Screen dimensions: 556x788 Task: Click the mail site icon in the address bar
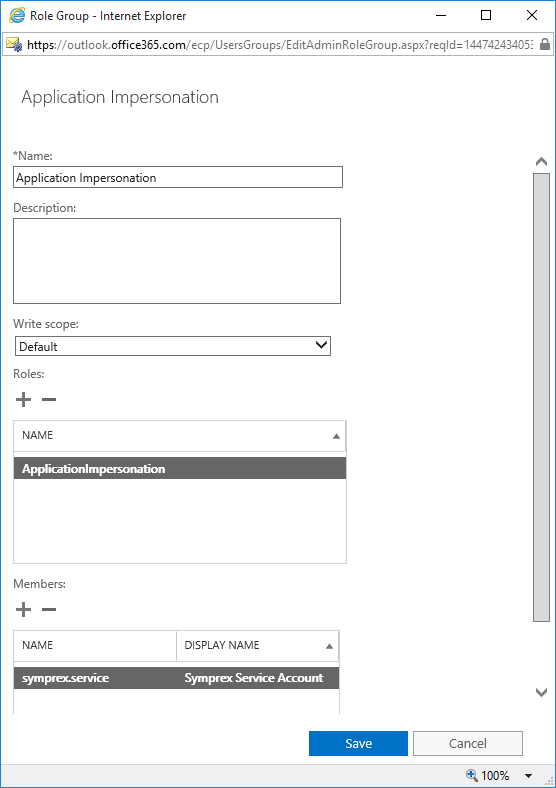[14, 44]
